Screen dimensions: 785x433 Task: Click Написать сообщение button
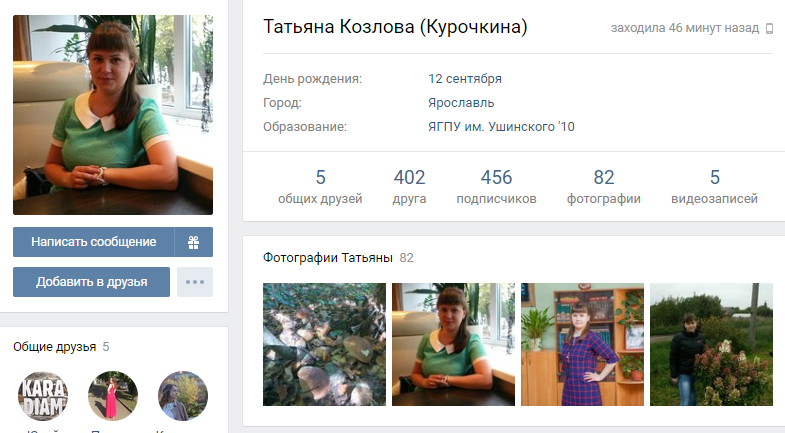(x=94, y=242)
